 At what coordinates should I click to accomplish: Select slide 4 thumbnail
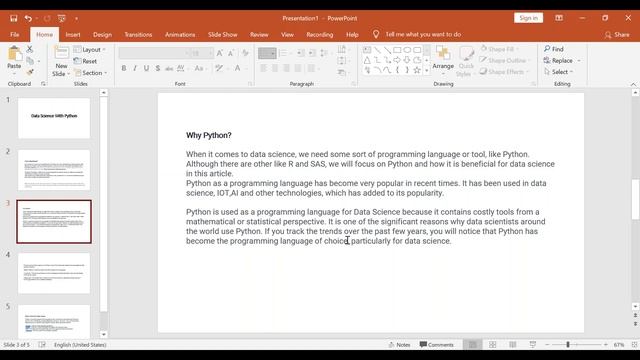(54, 273)
